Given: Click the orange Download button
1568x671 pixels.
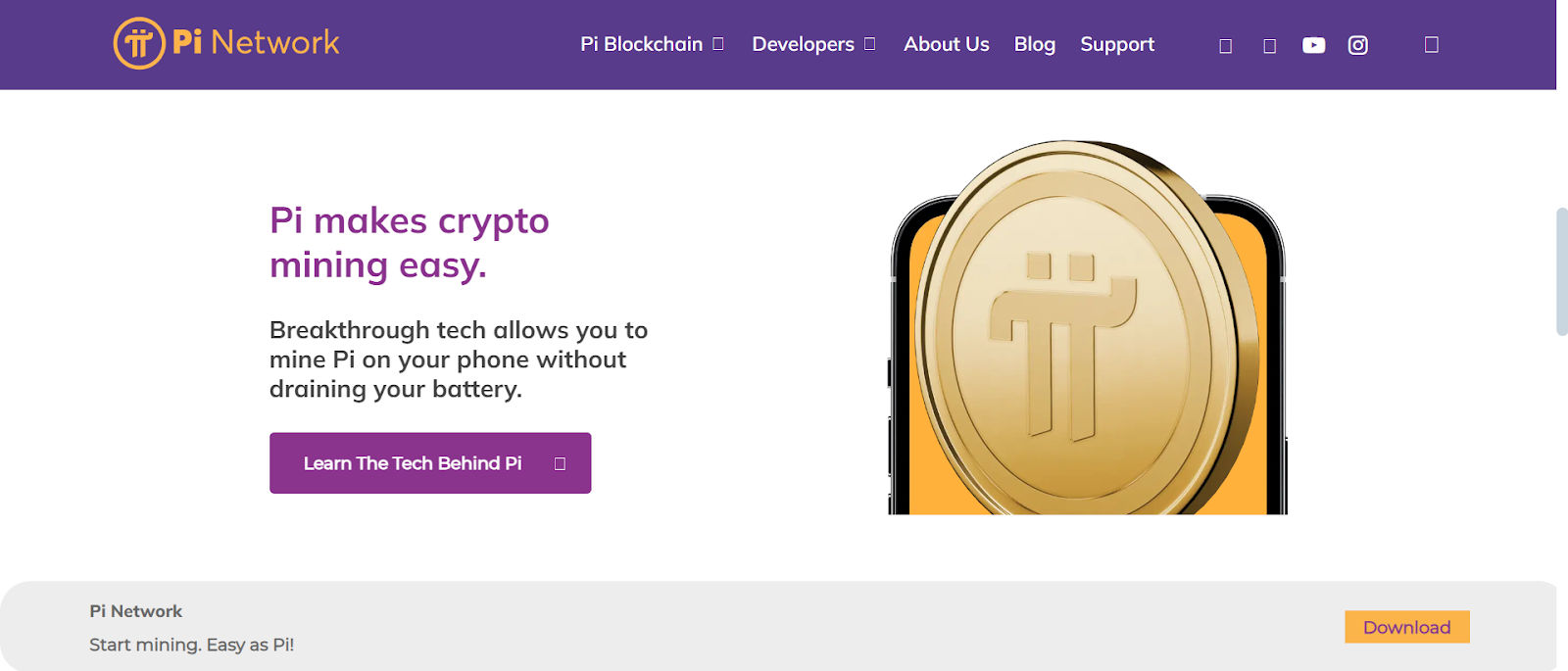Looking at the screenshot, I should click(x=1407, y=627).
